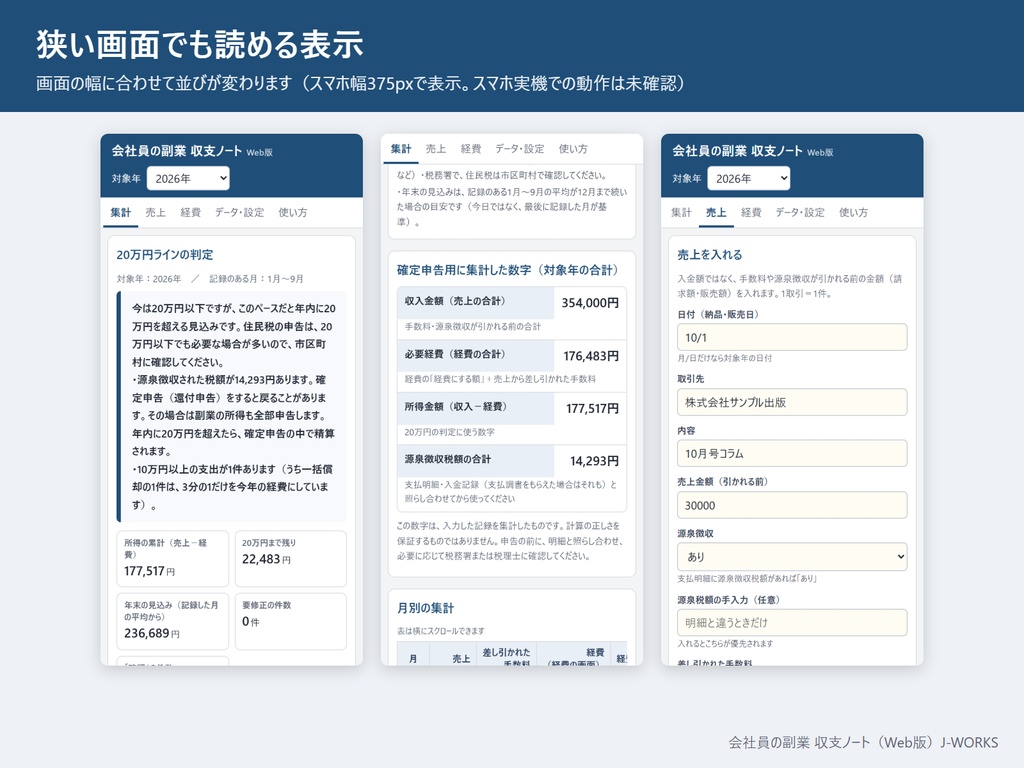This screenshot has height=768, width=1024.
Task: Select データ・設定 tab in middle panel
Action: [520, 149]
